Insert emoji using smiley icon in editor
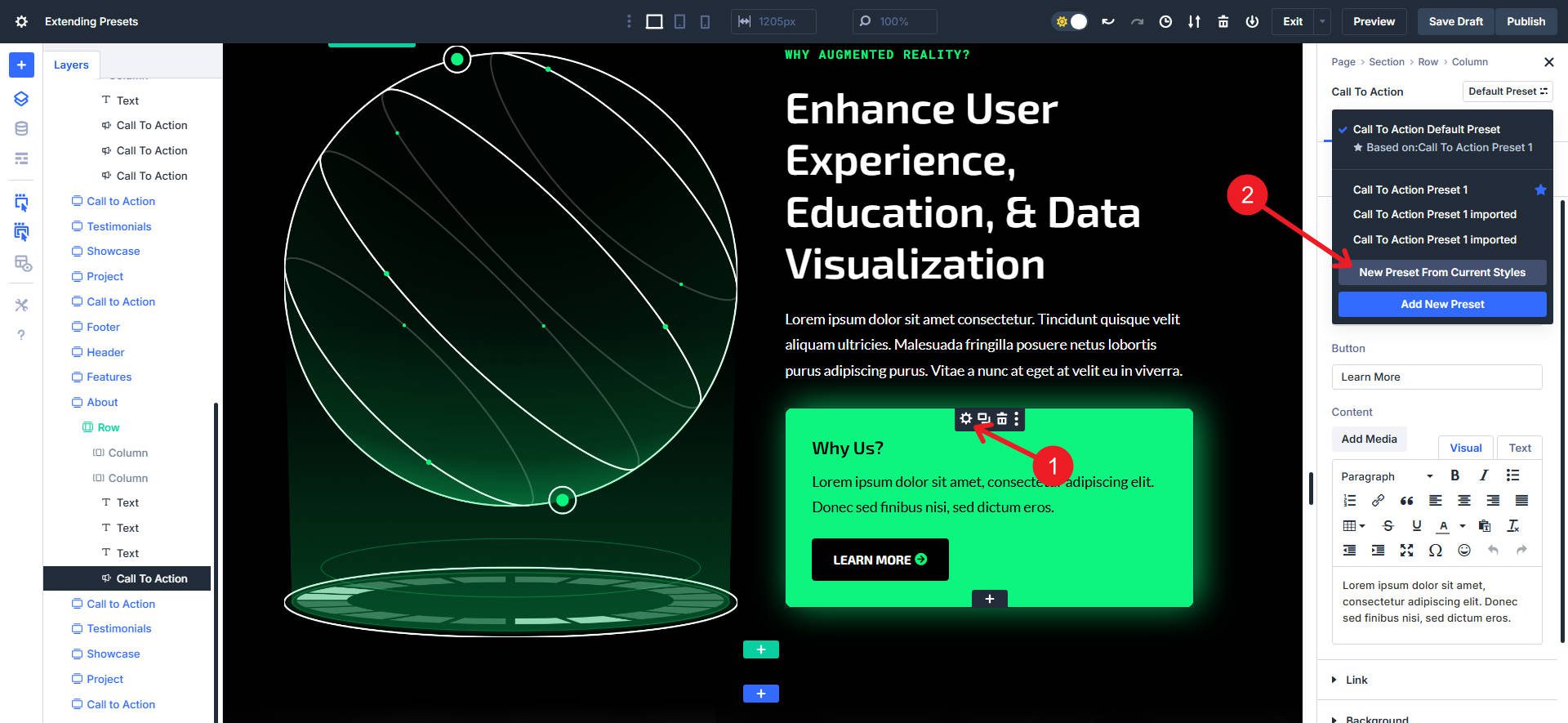This screenshot has height=723, width=1568. pos(1463,550)
